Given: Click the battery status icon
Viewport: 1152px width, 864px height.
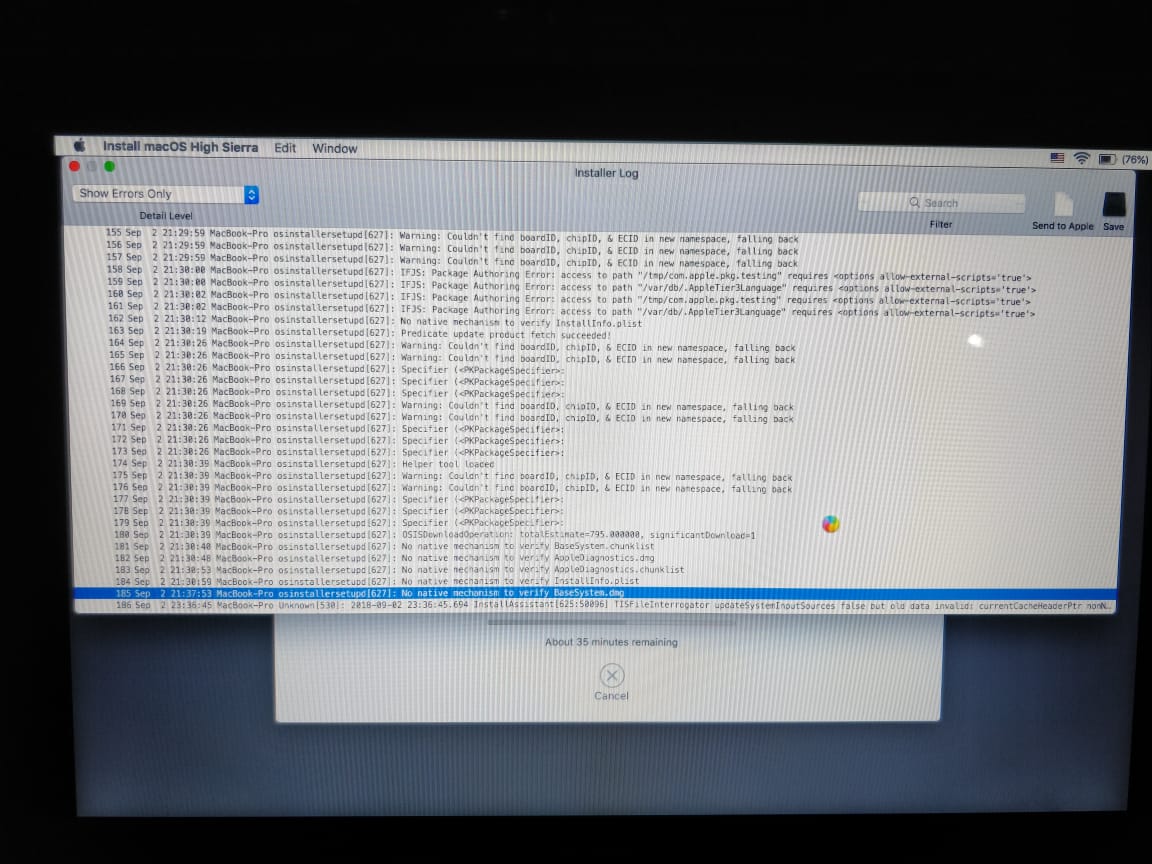Looking at the screenshot, I should [x=1106, y=159].
